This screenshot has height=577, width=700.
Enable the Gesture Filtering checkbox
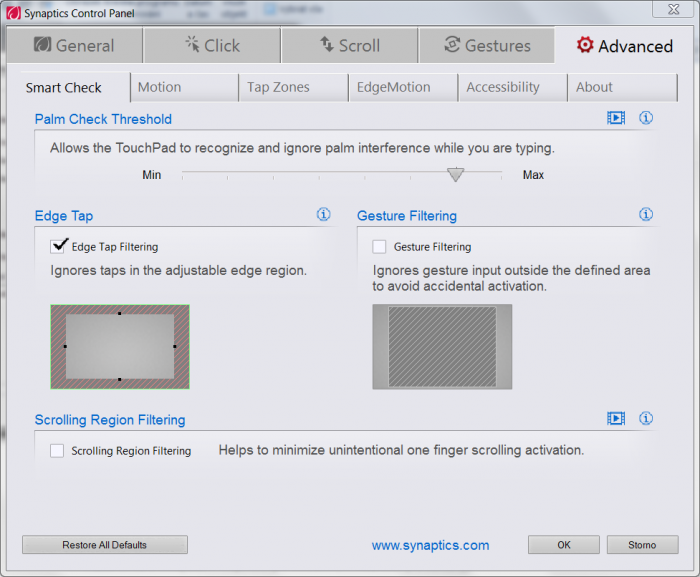click(x=379, y=246)
